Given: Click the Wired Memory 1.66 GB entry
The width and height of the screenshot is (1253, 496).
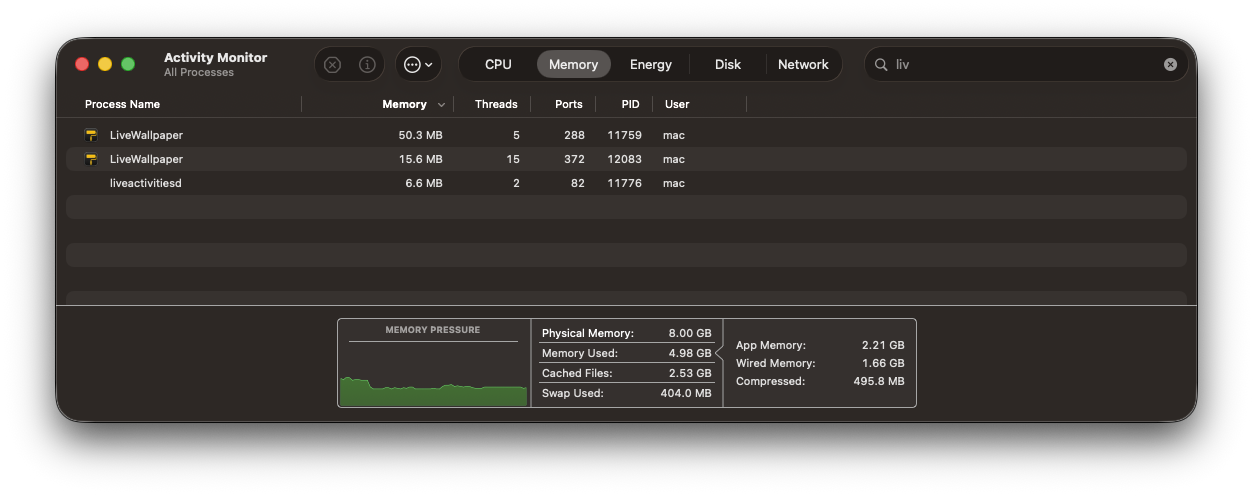Looking at the screenshot, I should (x=820, y=363).
